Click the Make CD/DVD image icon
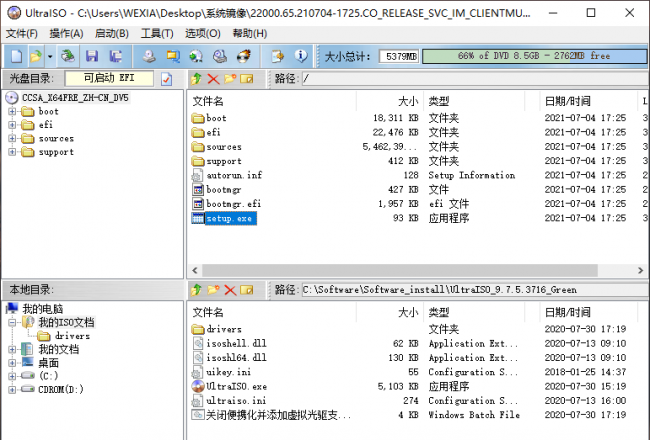650x440 pixels. pyautogui.click(x=149, y=56)
